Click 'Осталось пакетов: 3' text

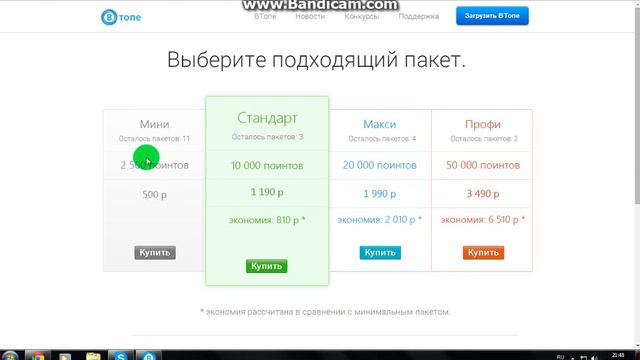click(267, 137)
